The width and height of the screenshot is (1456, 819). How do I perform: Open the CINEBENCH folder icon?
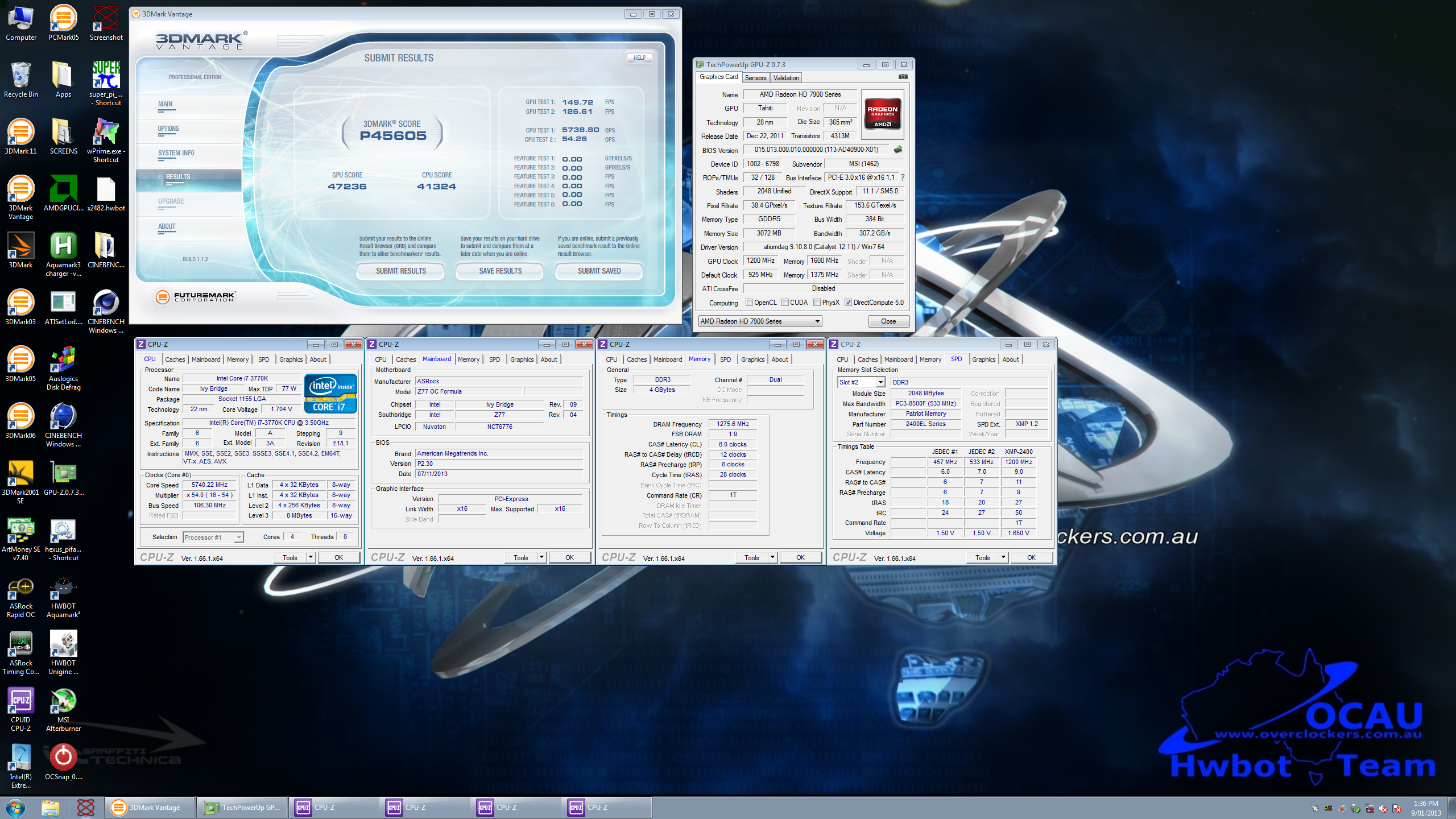click(x=106, y=250)
